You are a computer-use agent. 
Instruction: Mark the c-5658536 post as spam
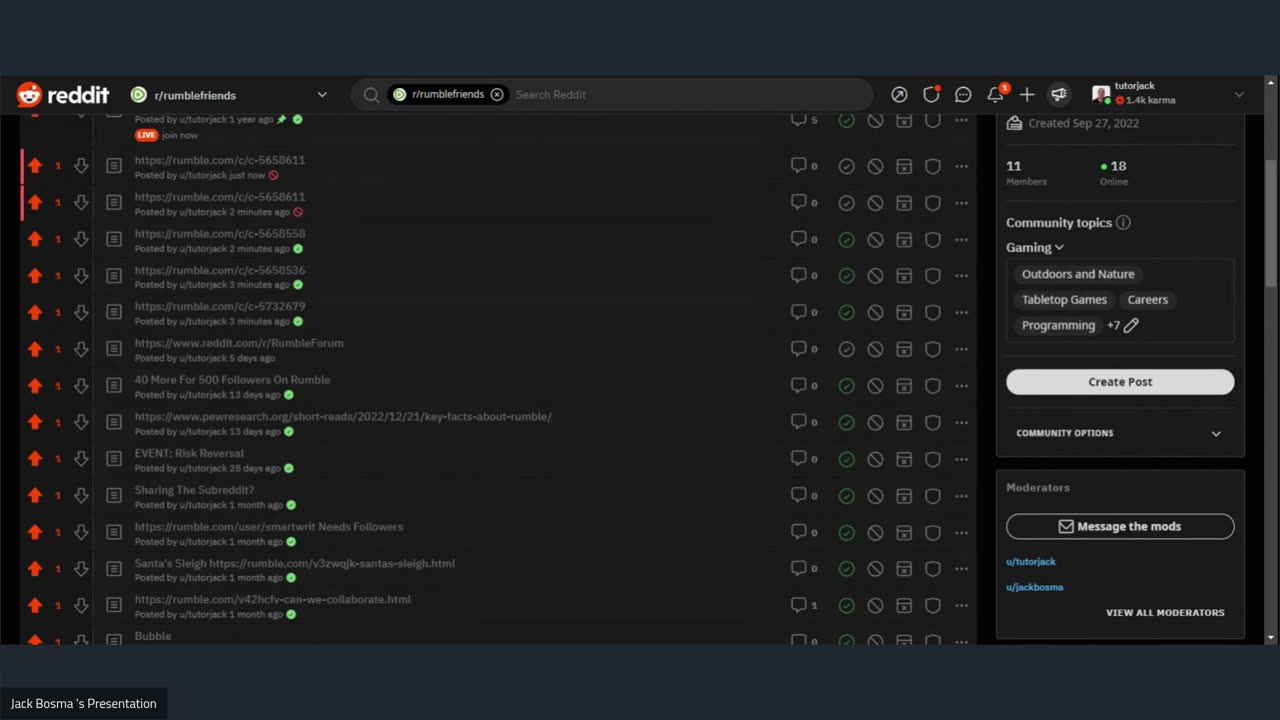coord(904,276)
